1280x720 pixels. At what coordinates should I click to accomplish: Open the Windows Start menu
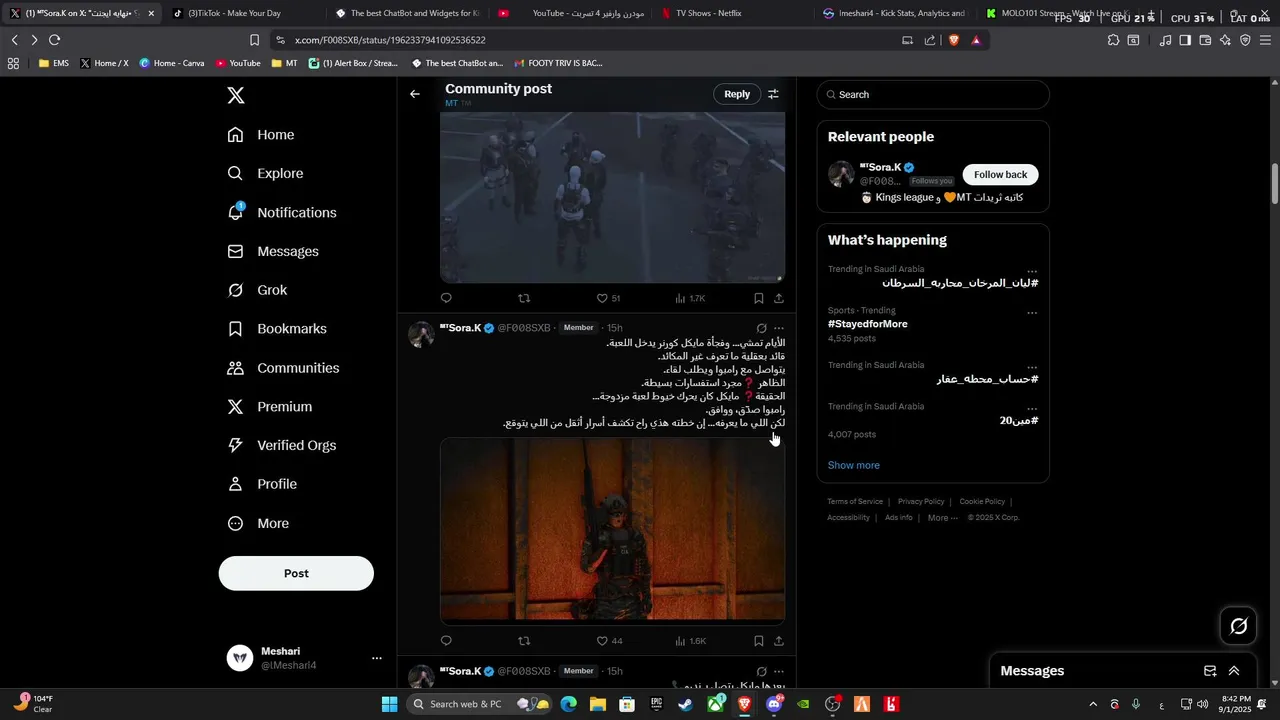tap(390, 704)
